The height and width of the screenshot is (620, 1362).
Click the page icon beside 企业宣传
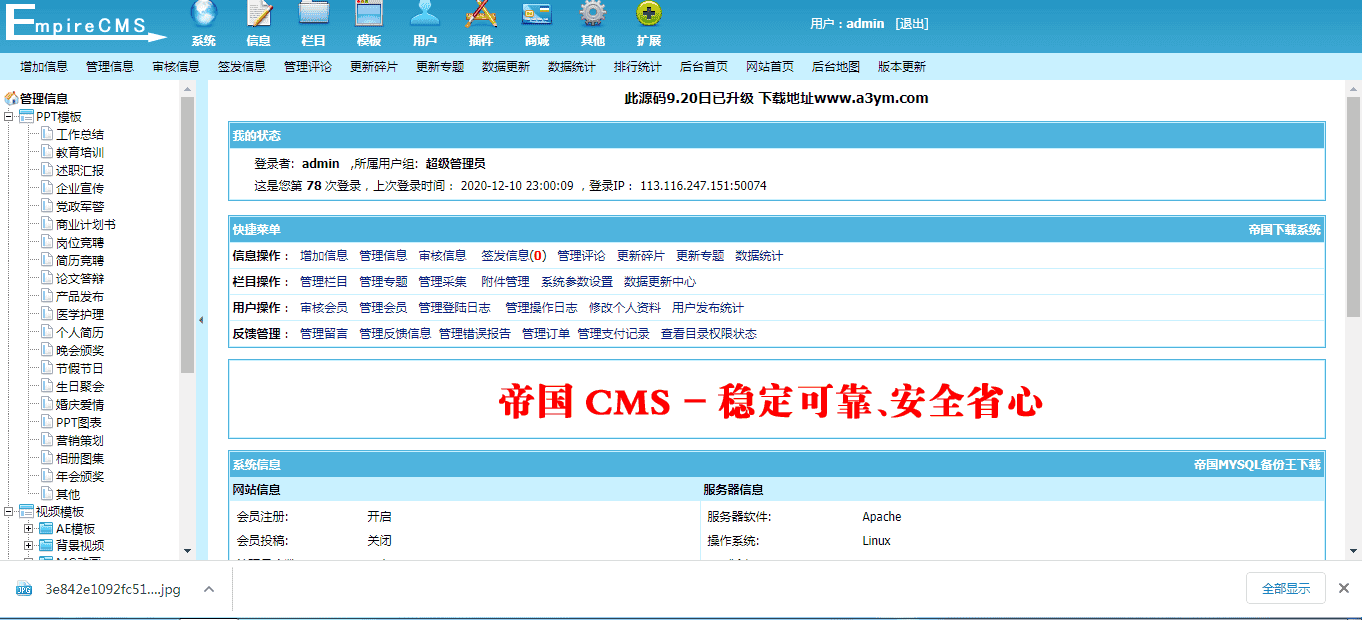(46, 188)
